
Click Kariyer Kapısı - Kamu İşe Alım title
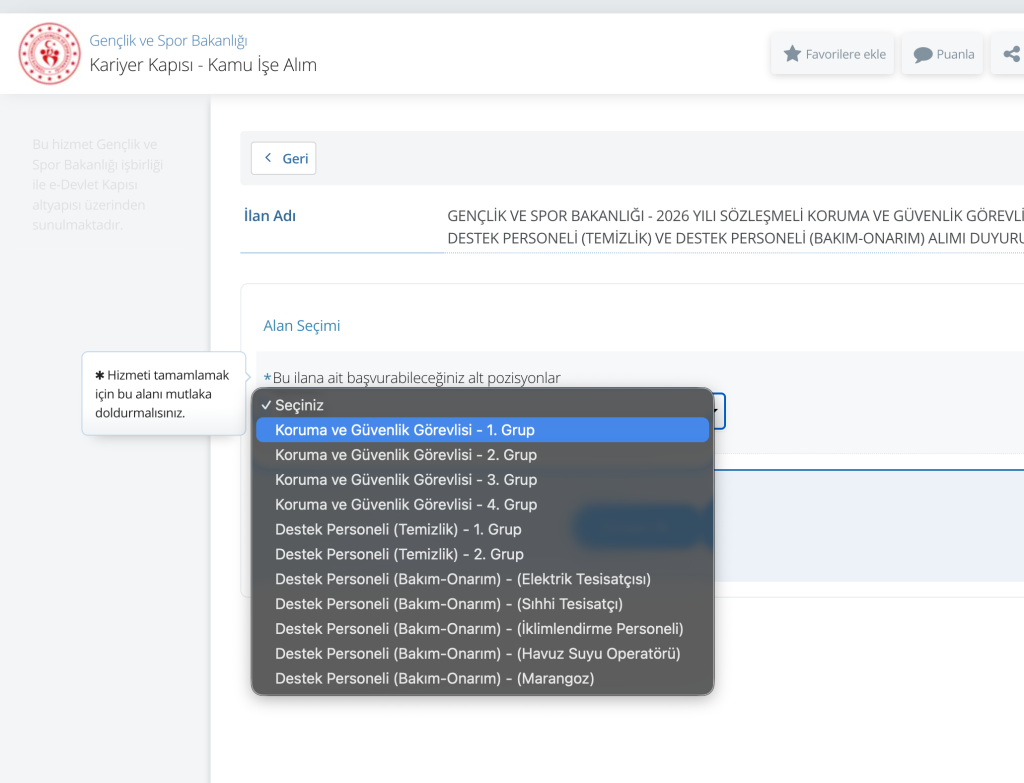tap(203, 65)
